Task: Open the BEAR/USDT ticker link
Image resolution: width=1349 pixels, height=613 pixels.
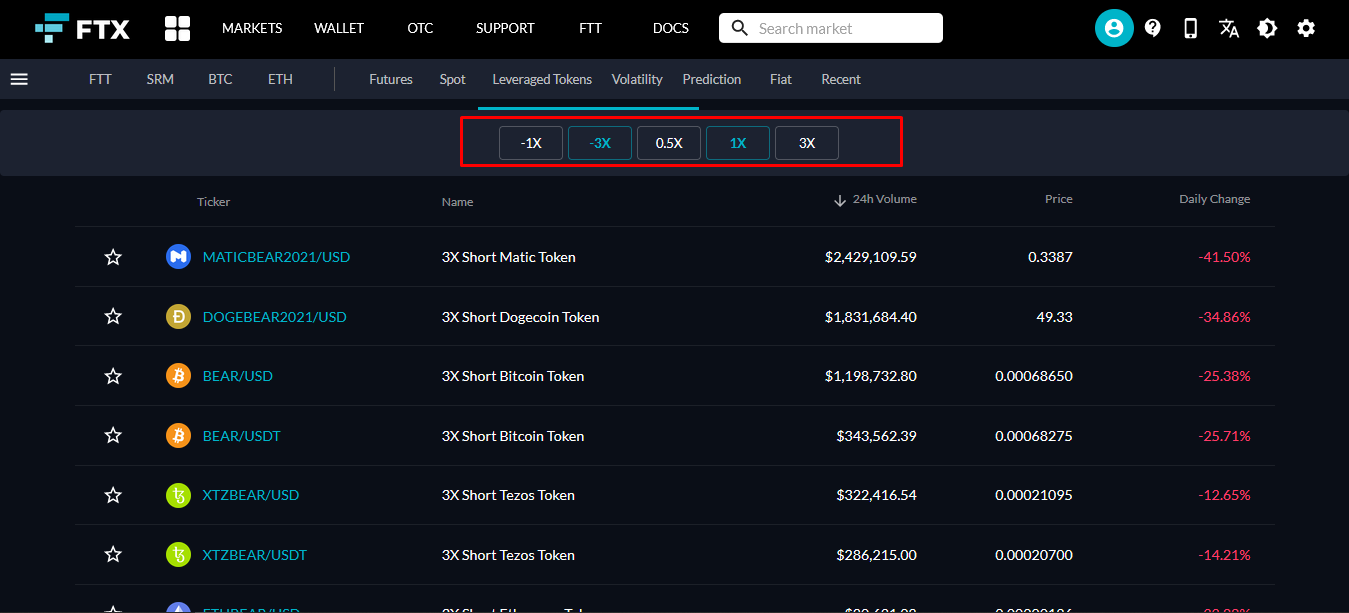Action: (241, 436)
